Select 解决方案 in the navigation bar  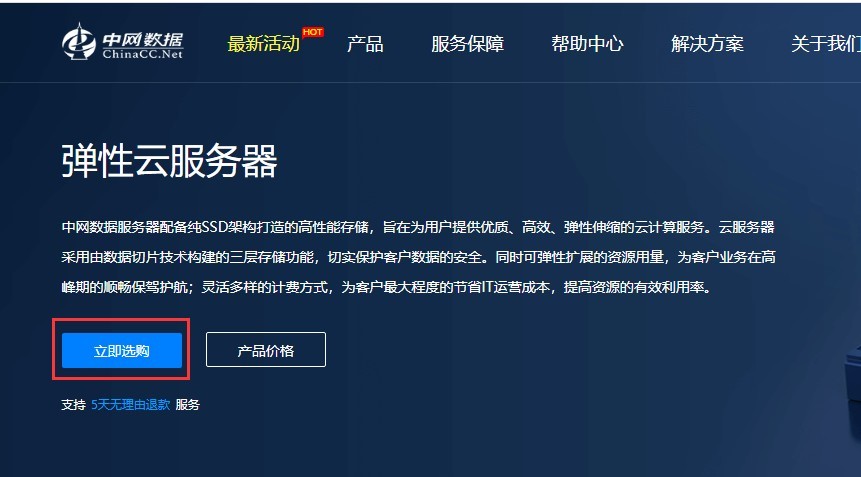click(x=707, y=44)
